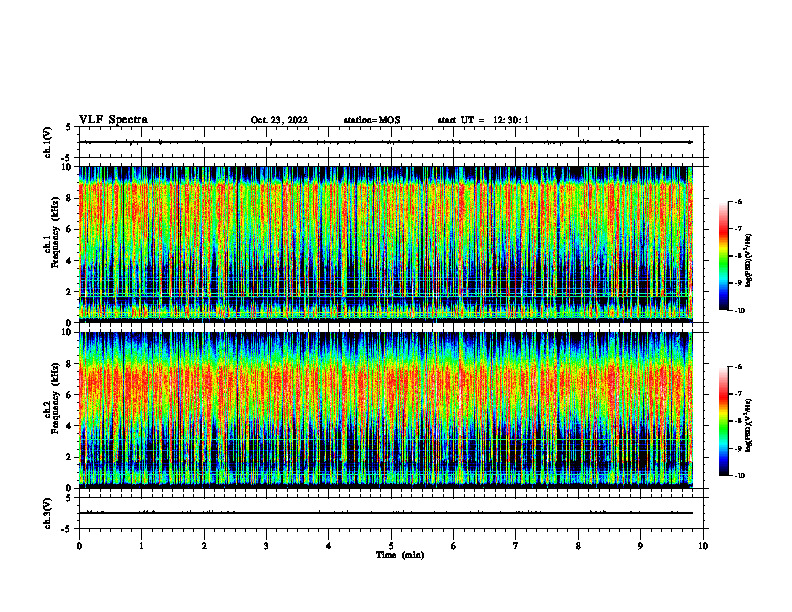Click the ch.1 spectrogram plot area

click(x=386, y=244)
